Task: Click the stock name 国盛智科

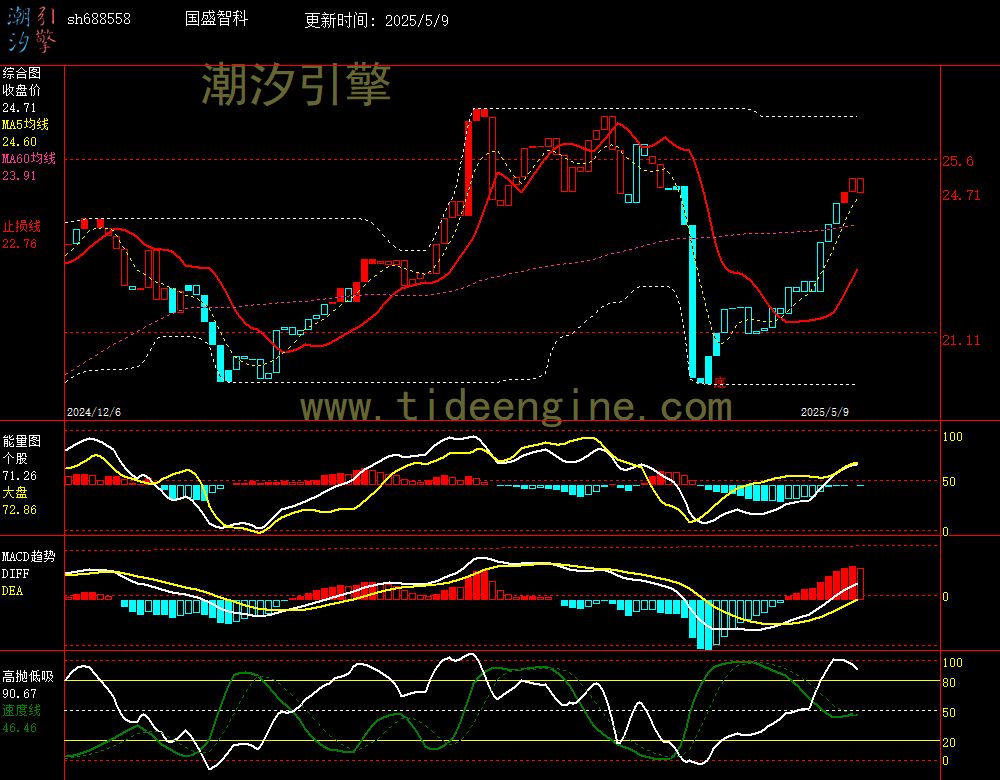Action: pyautogui.click(x=216, y=18)
